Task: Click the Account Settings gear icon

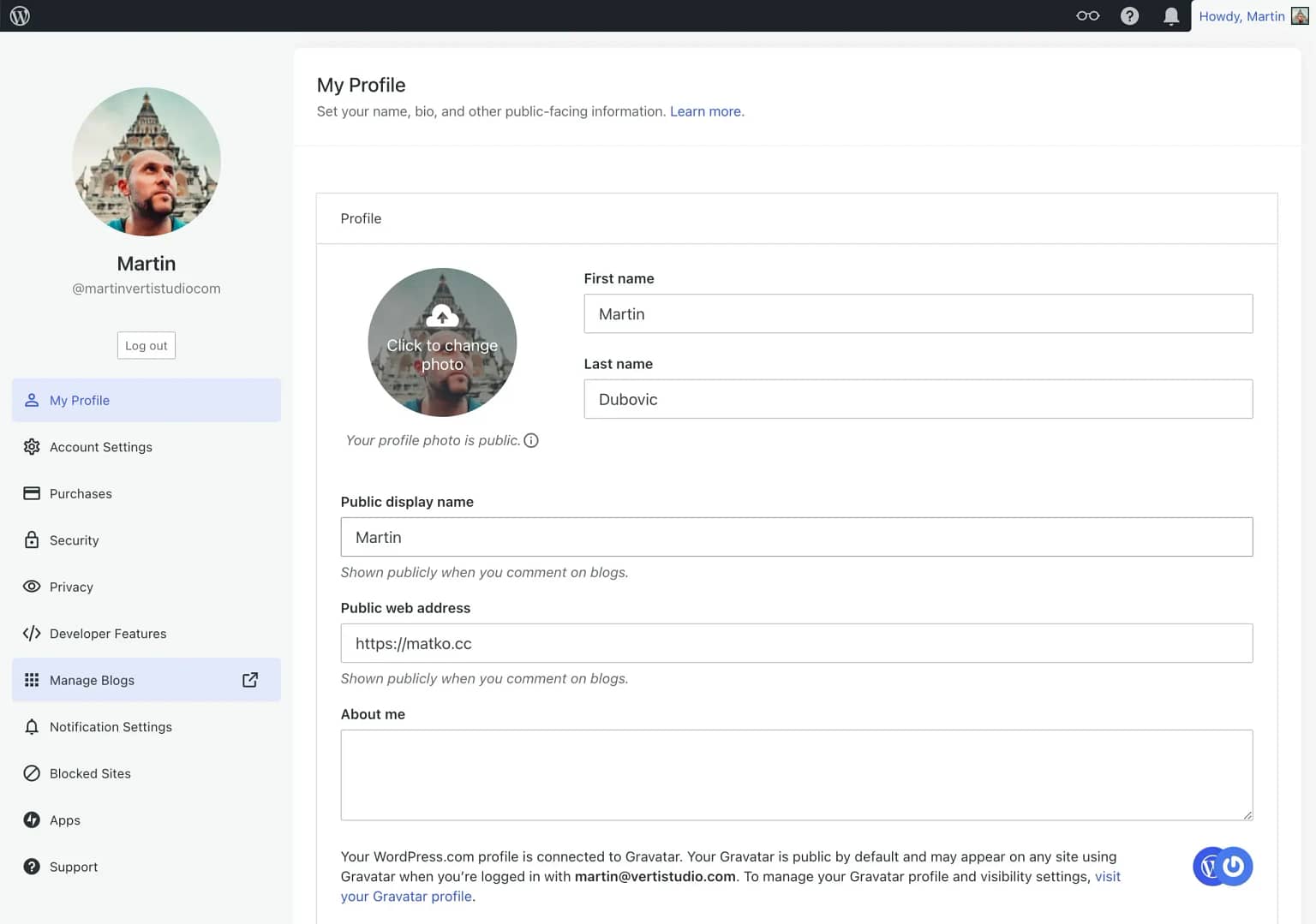Action: pos(32,447)
